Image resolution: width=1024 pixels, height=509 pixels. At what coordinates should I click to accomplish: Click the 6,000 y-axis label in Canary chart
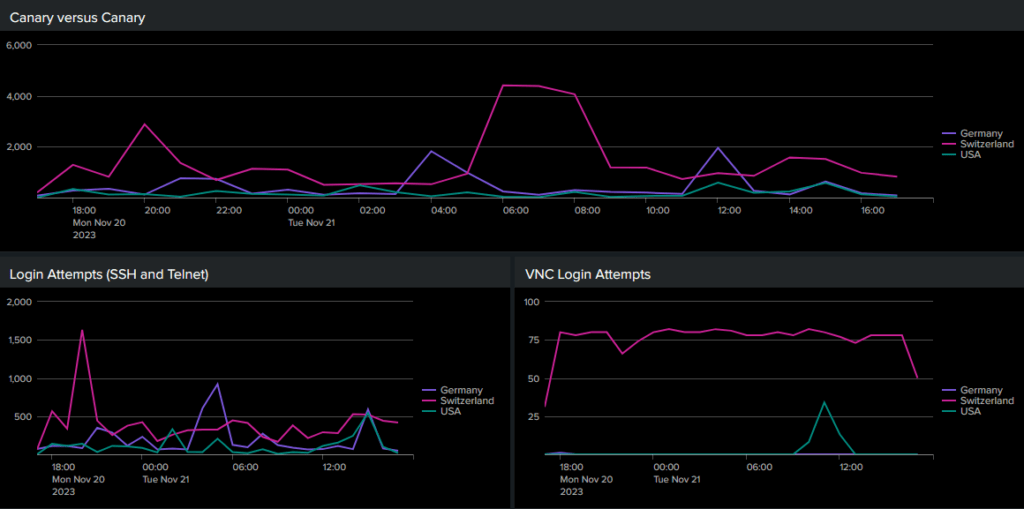[20, 45]
